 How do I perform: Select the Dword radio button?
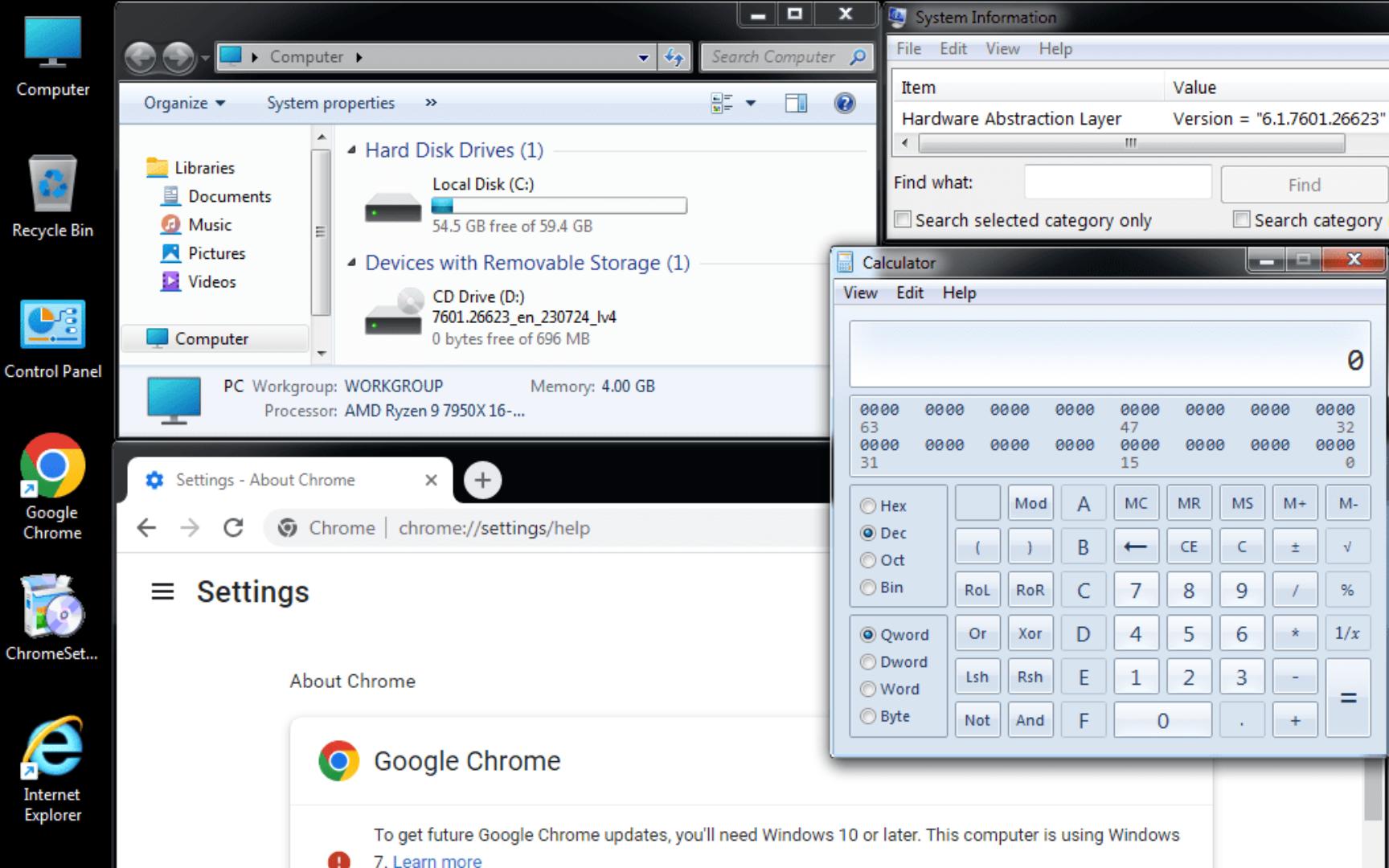pos(868,662)
